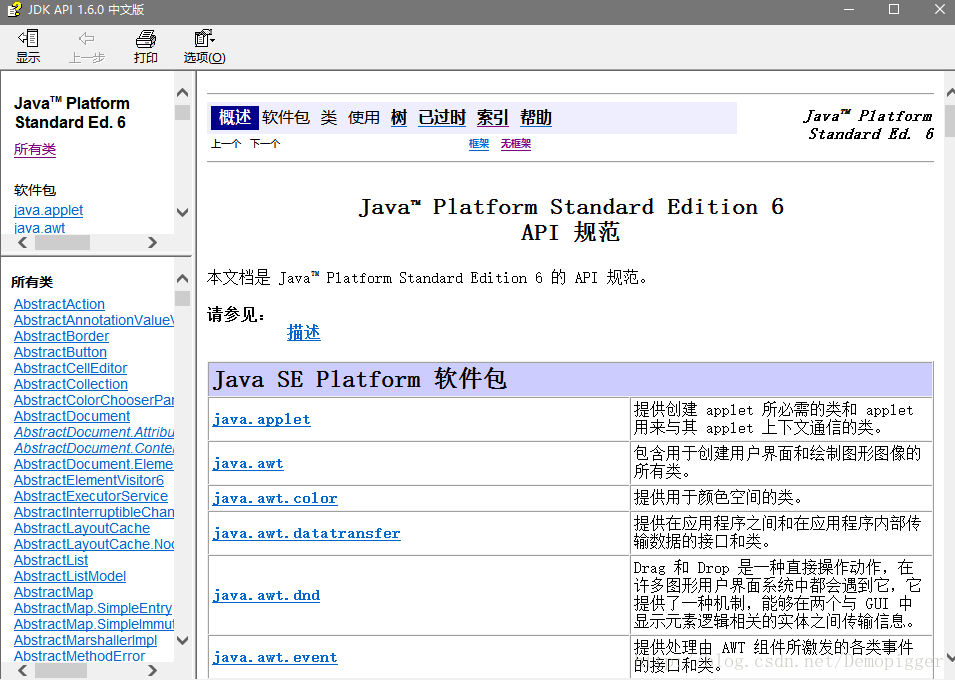Screen dimensions: 955x681
Task: Open the AbstractButton class link
Action: click(x=60, y=352)
